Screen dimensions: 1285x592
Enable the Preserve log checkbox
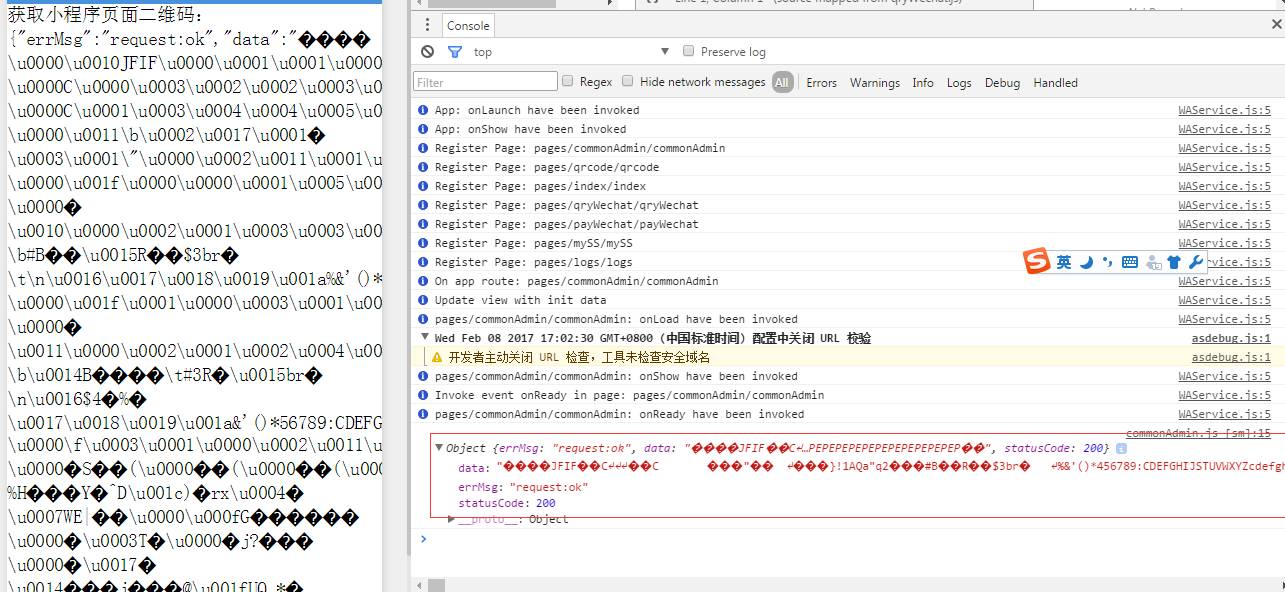[688, 51]
